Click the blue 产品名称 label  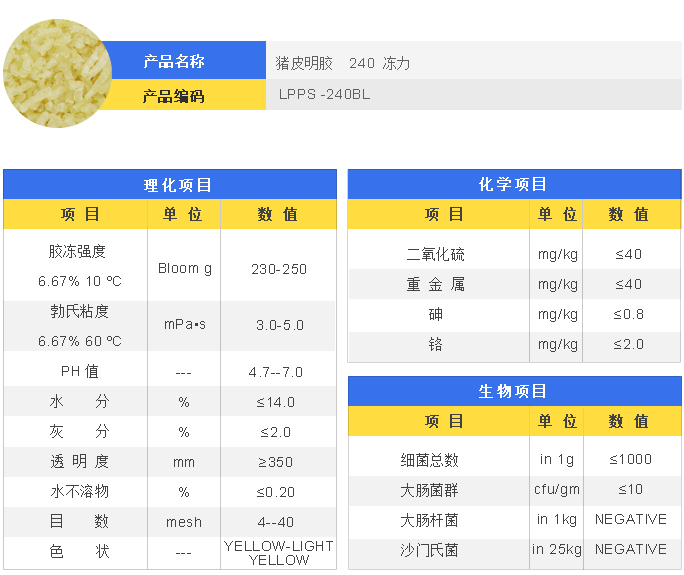pos(174,61)
